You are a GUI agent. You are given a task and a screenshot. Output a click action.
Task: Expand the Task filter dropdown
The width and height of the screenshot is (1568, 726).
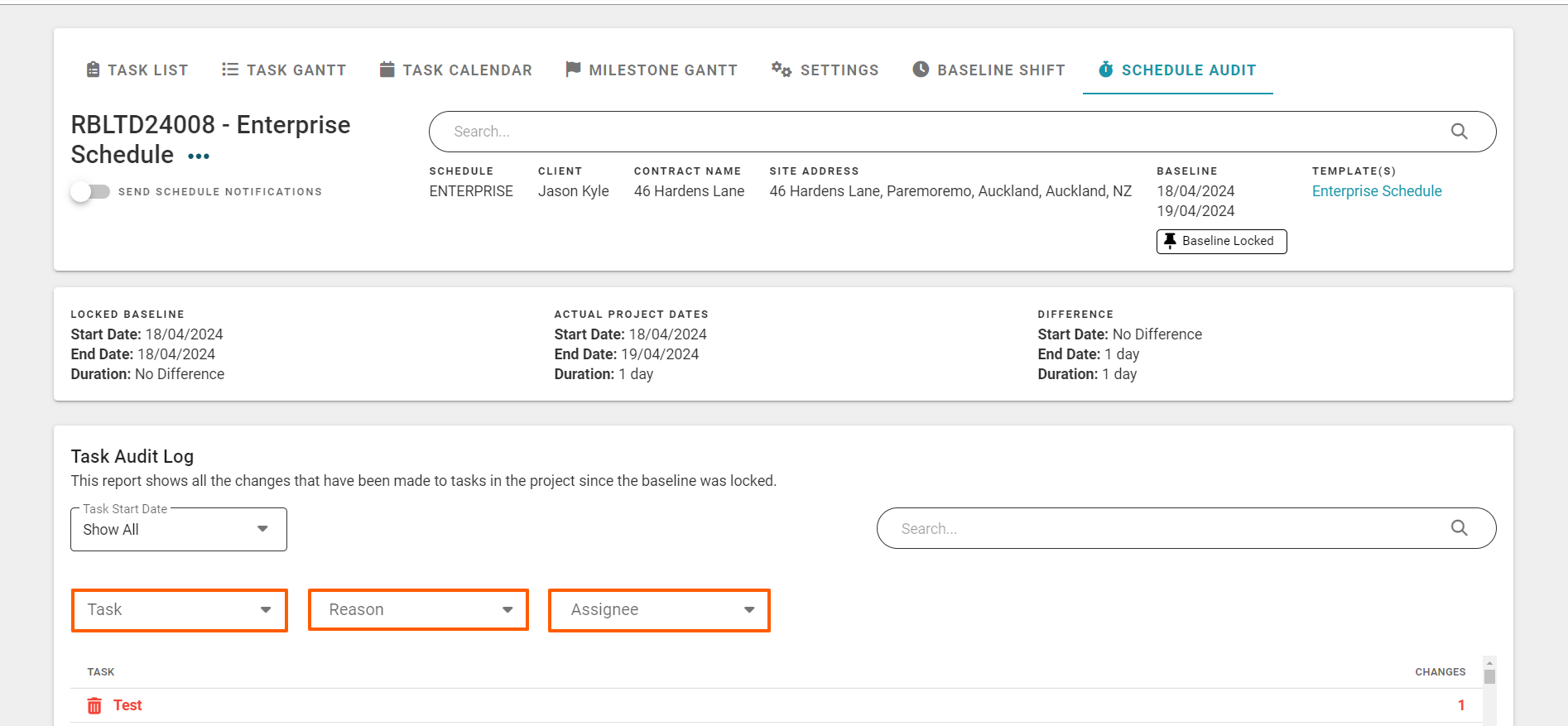(x=180, y=610)
